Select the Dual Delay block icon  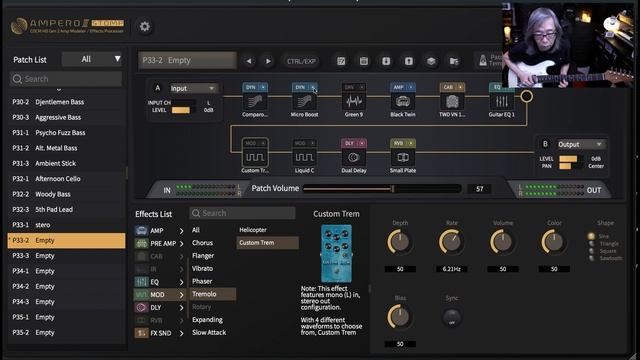coord(353,157)
